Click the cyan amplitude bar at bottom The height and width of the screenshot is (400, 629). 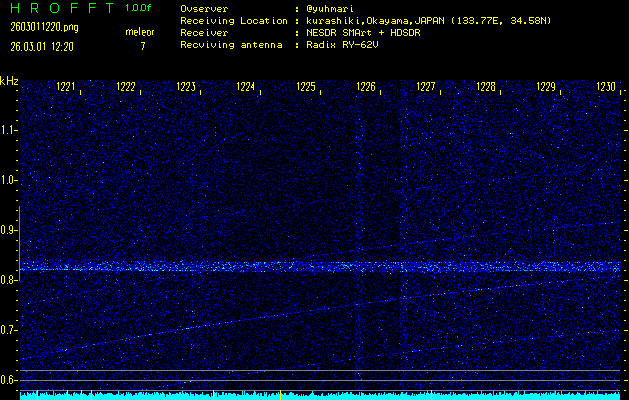320,396
